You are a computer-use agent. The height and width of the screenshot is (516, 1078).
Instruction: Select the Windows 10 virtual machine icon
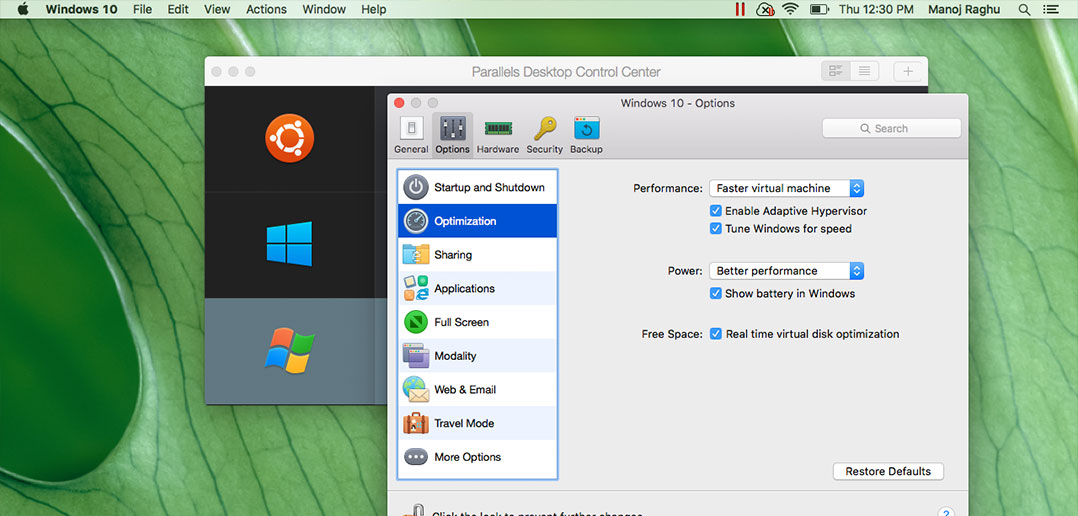pyautogui.click(x=289, y=243)
